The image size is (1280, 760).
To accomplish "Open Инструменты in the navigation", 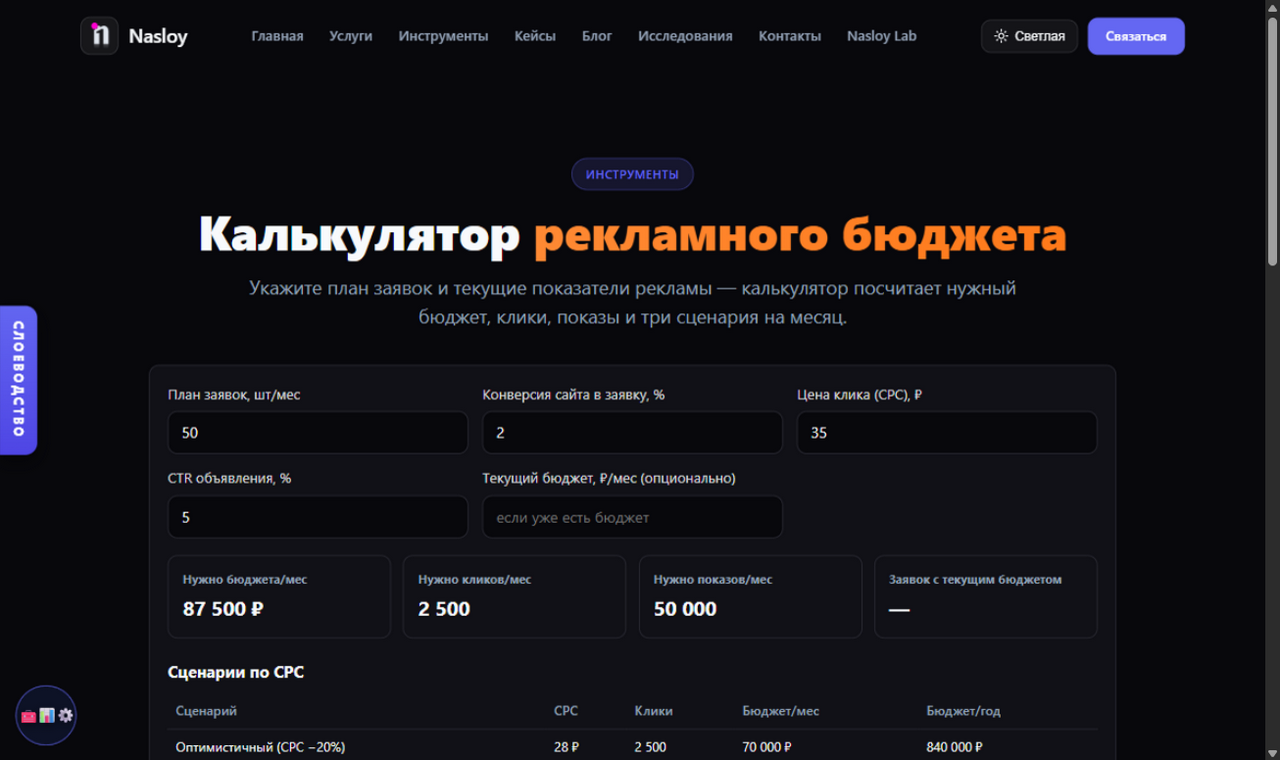I will click(x=443, y=36).
